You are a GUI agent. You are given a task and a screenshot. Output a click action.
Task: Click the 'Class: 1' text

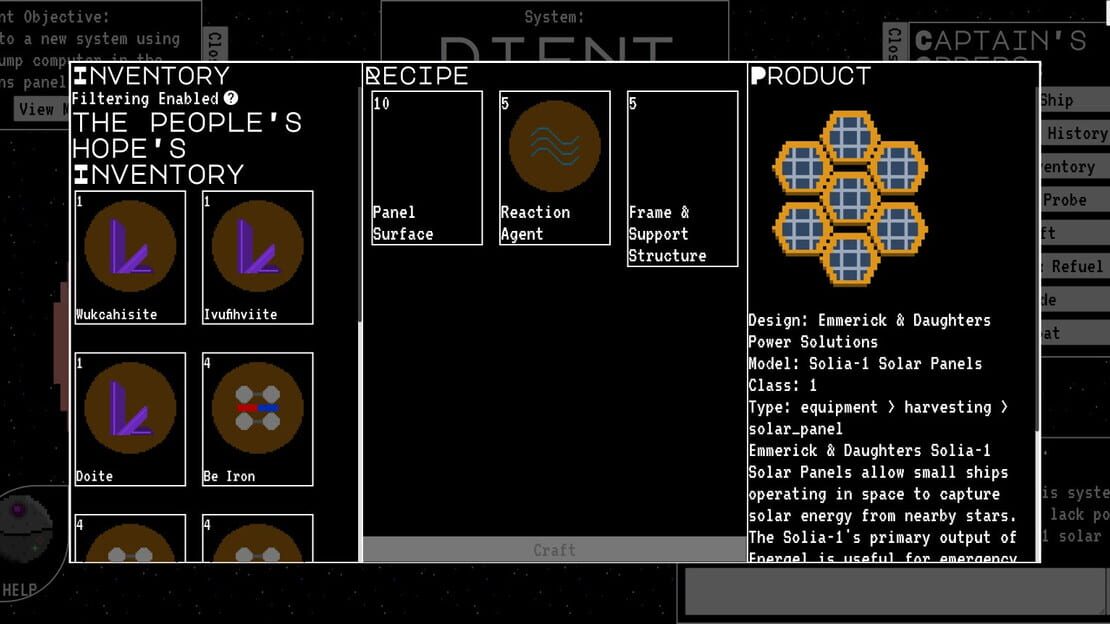[x=783, y=386]
